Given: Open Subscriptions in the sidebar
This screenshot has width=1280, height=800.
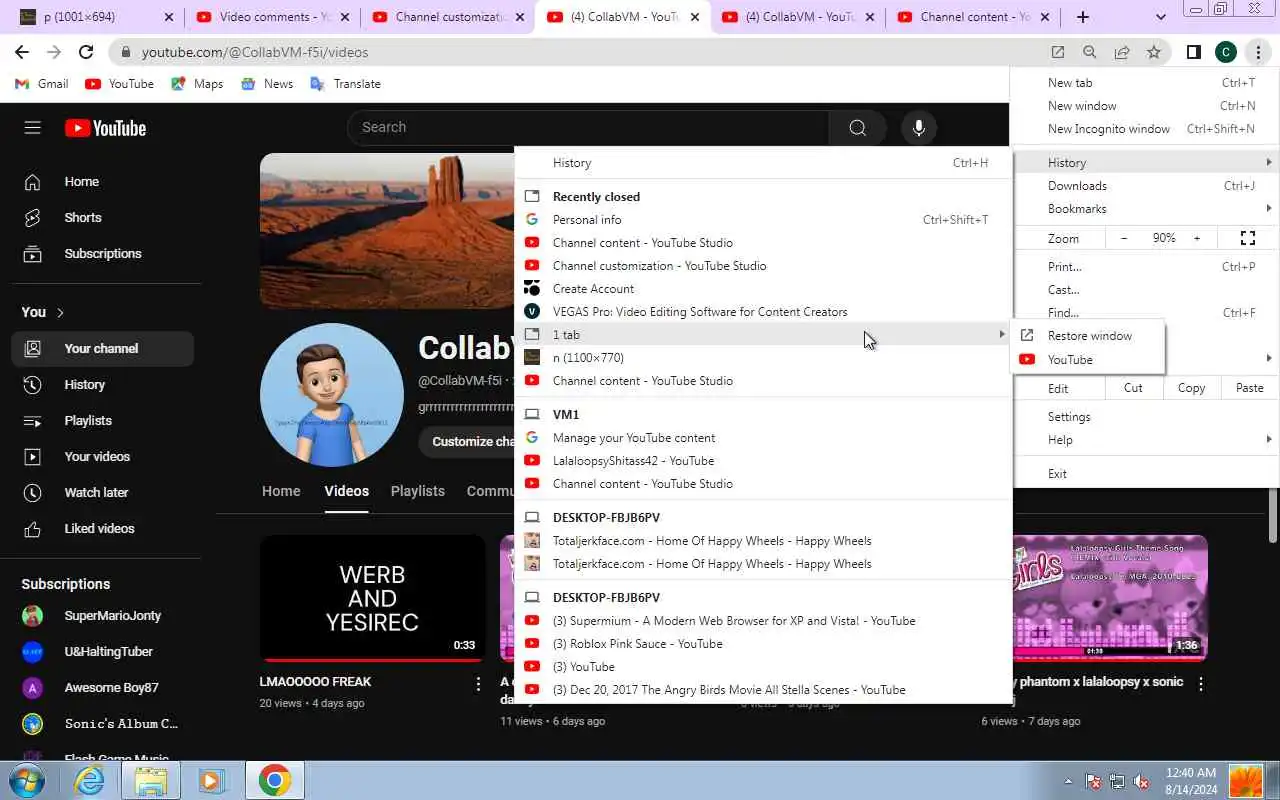Looking at the screenshot, I should click(x=102, y=254).
